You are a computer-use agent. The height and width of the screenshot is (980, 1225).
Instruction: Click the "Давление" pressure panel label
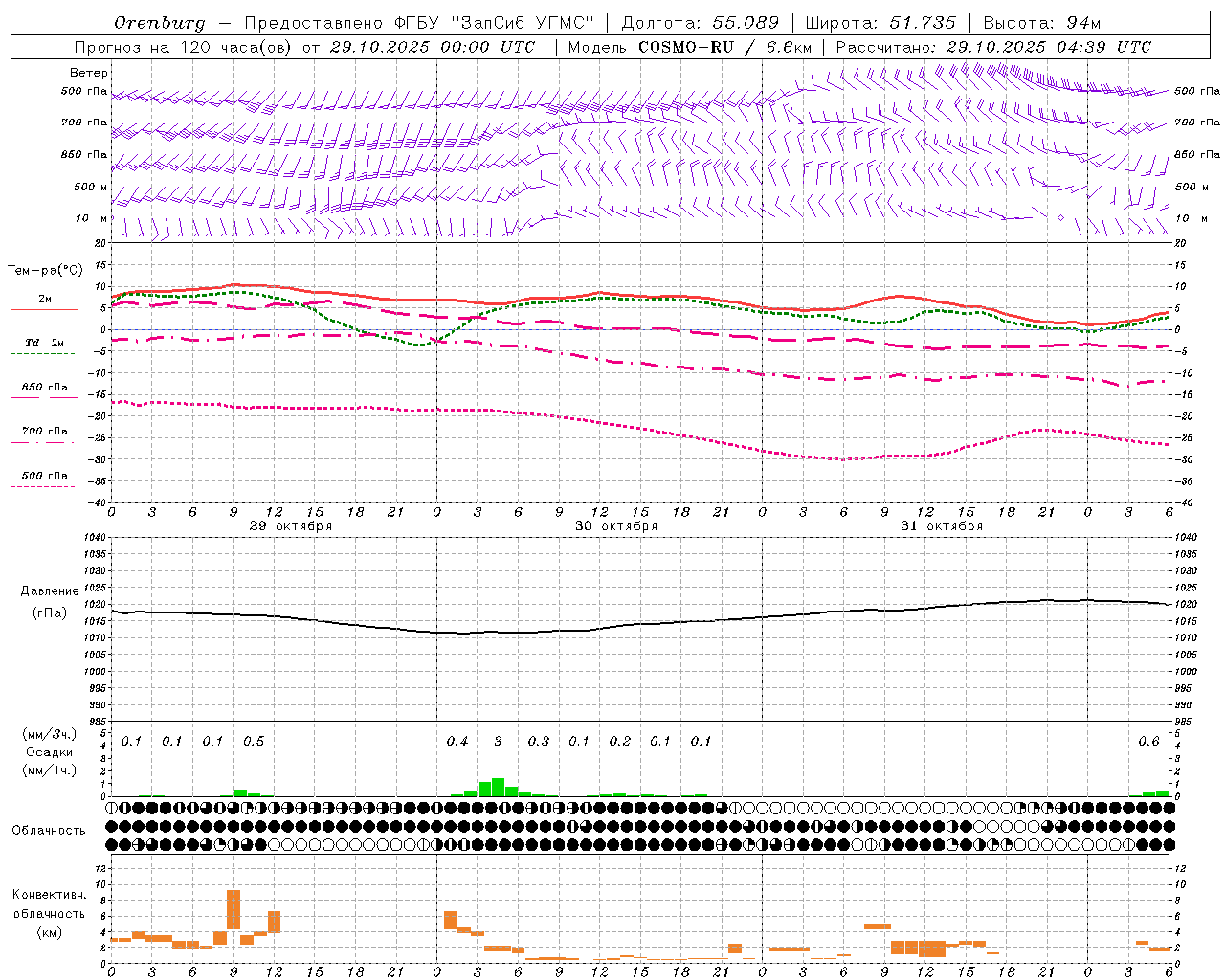50,591
